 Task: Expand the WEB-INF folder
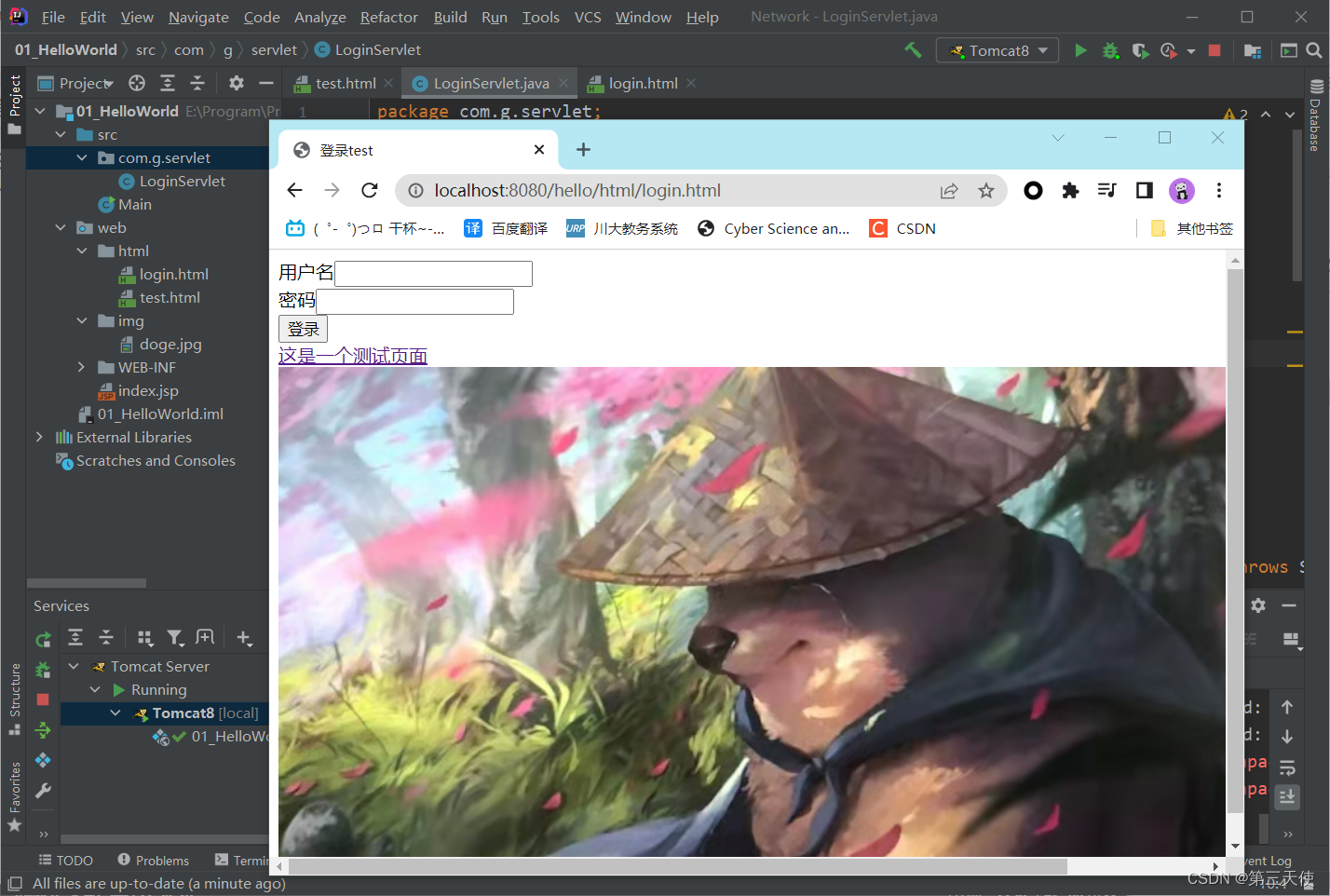click(x=82, y=367)
